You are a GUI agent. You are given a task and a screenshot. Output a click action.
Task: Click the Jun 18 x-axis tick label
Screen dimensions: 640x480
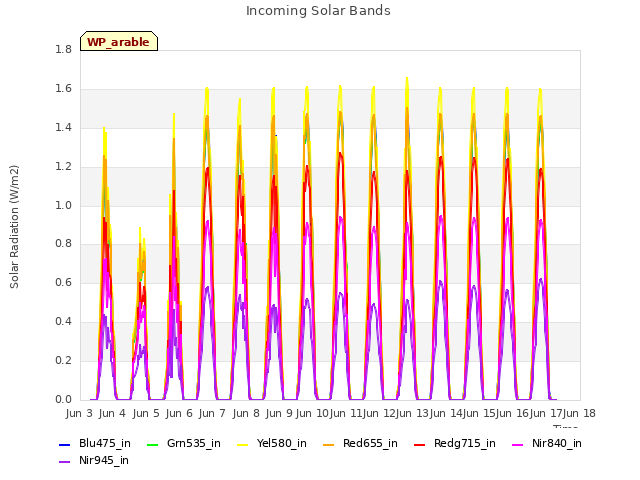click(x=579, y=413)
